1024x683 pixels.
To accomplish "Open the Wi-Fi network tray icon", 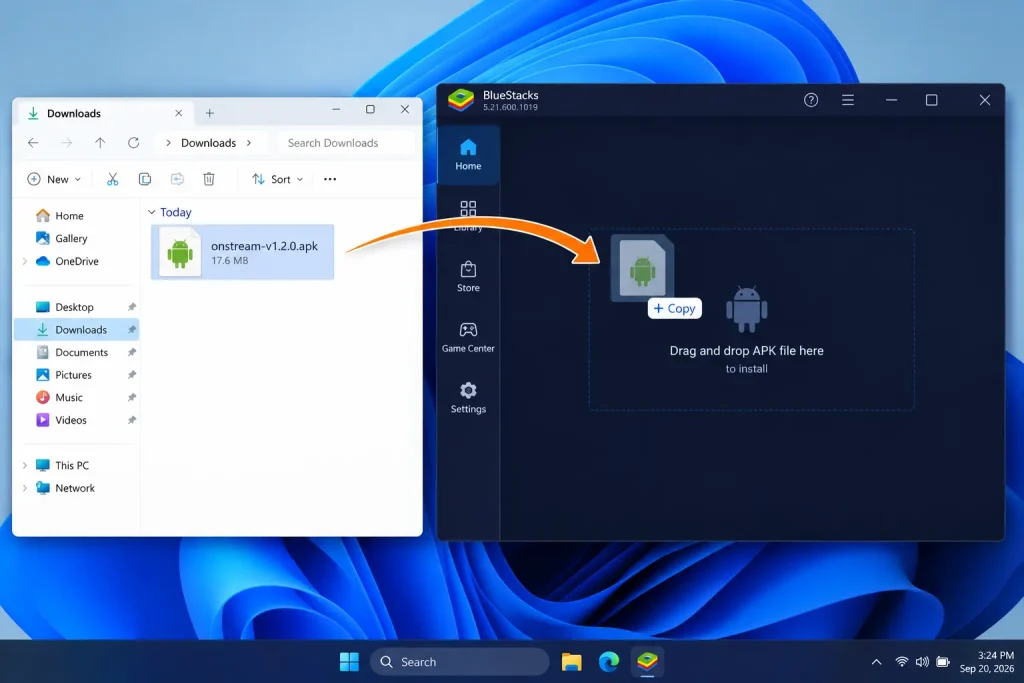I will pos(901,661).
